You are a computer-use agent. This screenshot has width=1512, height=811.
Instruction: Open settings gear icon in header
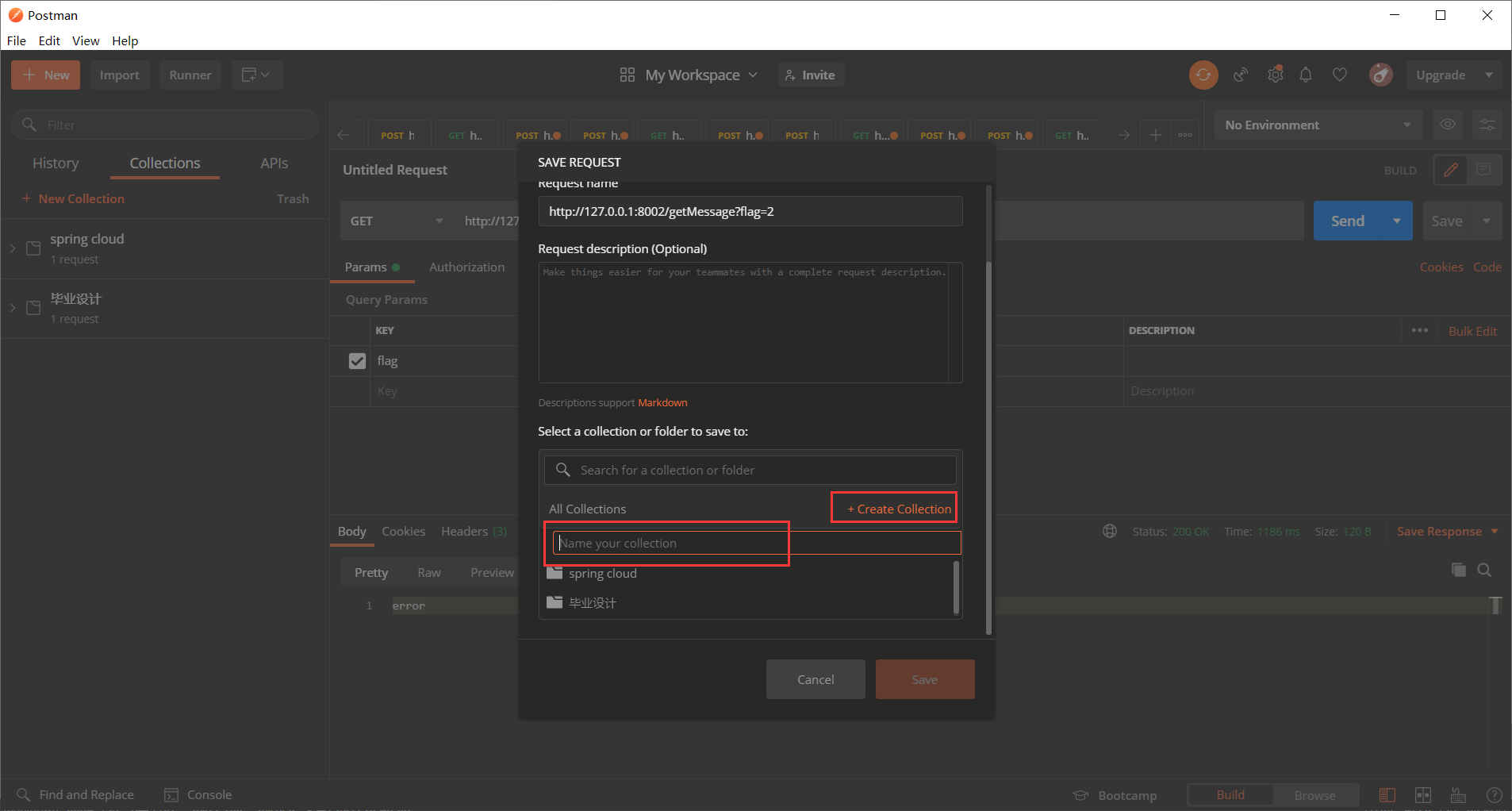1276,75
